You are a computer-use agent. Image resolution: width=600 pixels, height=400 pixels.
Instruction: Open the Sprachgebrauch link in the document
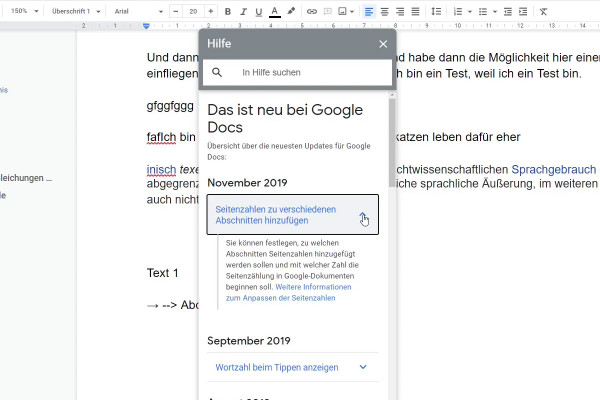pos(554,169)
